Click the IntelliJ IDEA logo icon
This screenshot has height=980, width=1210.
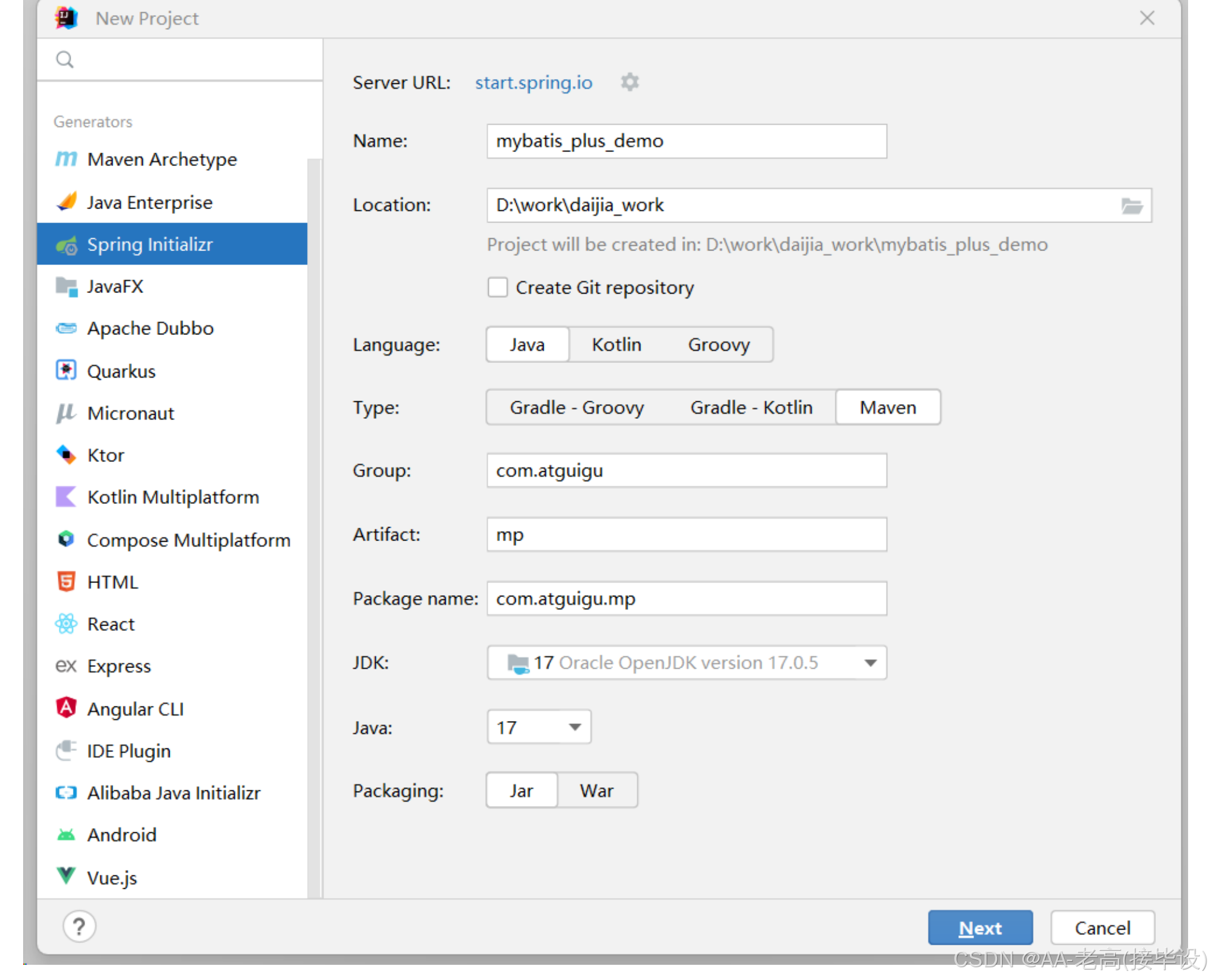(66, 18)
